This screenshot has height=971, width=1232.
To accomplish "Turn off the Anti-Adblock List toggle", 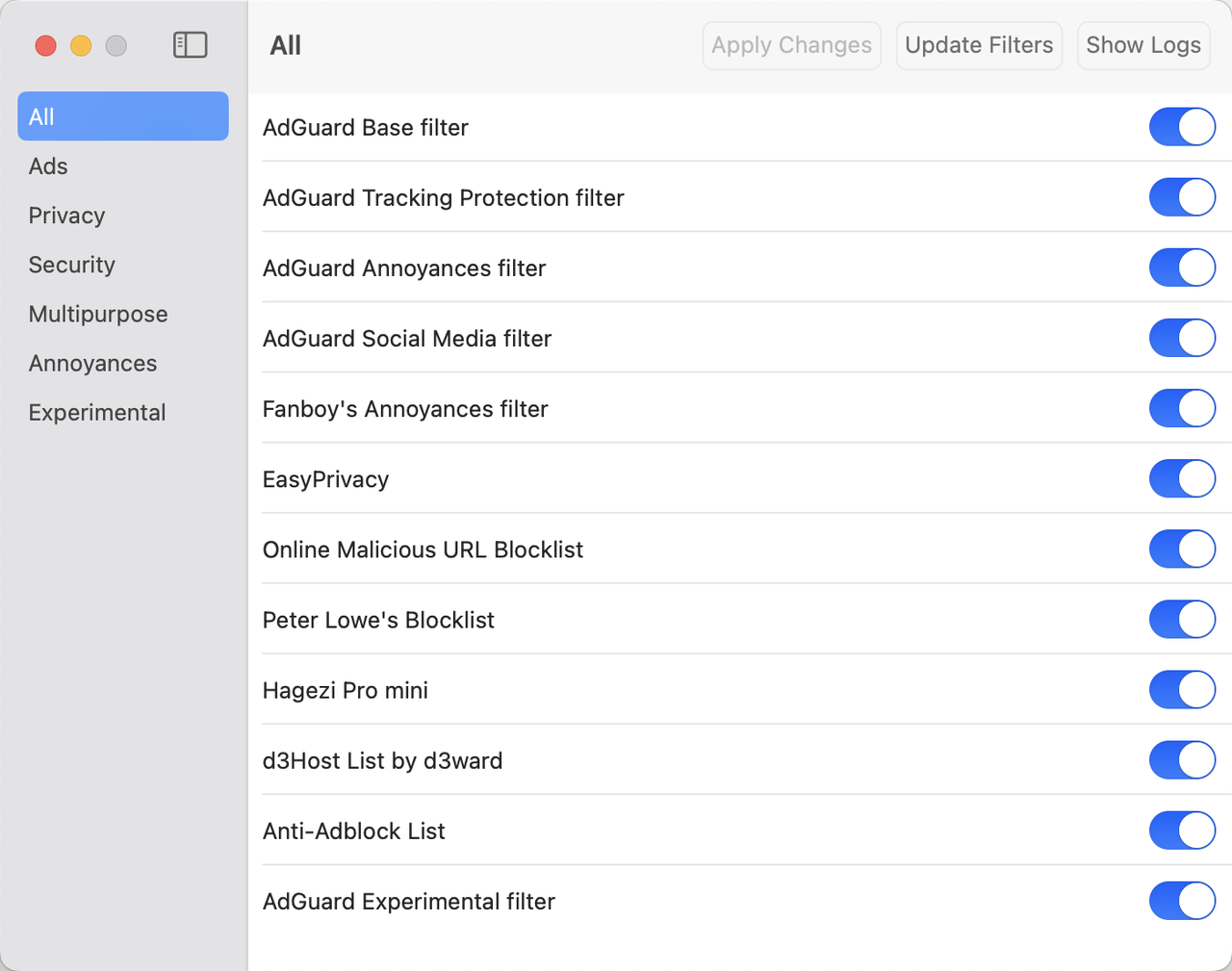I will point(1181,830).
